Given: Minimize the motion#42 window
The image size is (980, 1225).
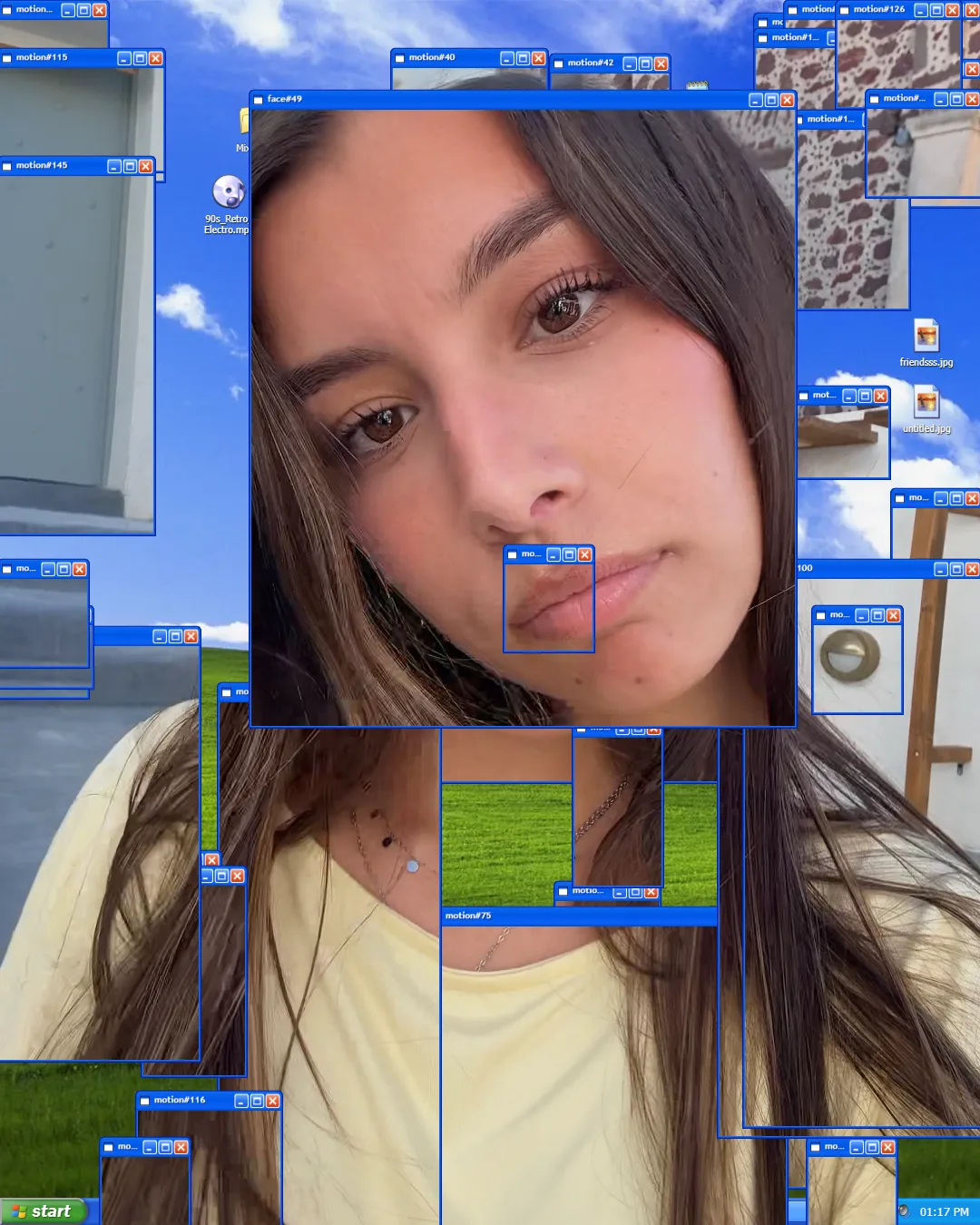Looking at the screenshot, I should coord(630,64).
